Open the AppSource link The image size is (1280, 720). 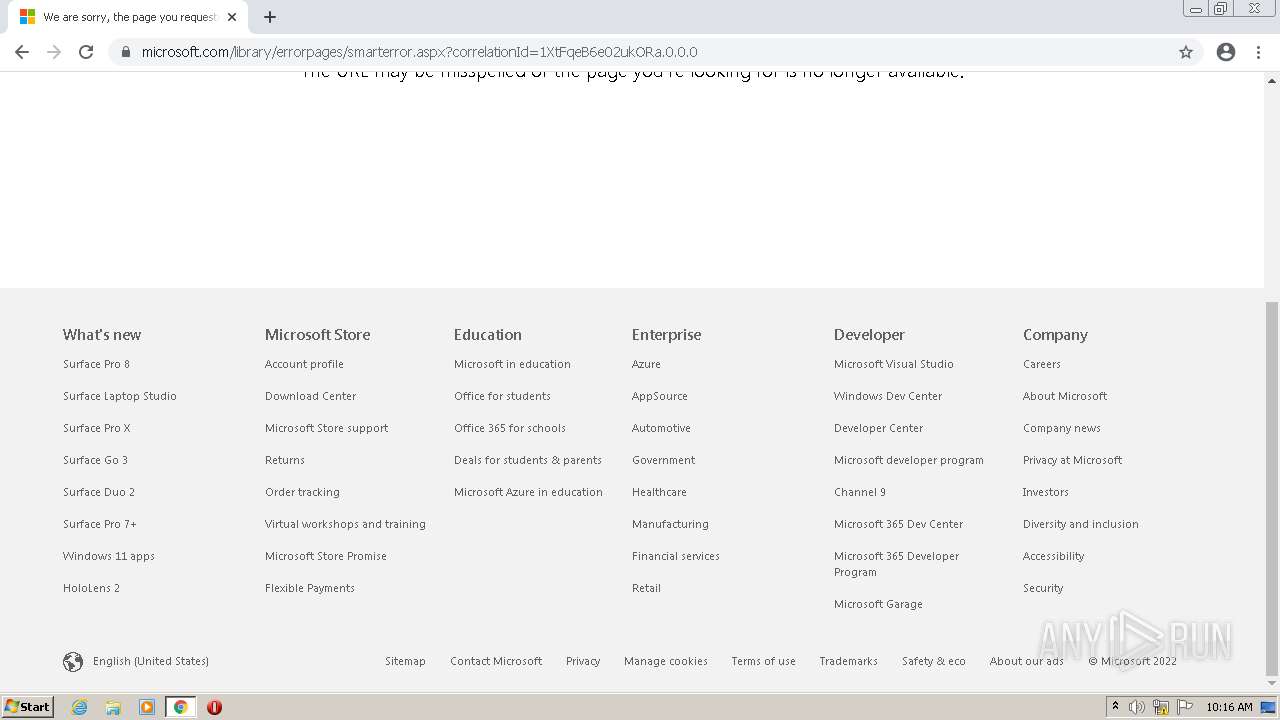[660, 396]
